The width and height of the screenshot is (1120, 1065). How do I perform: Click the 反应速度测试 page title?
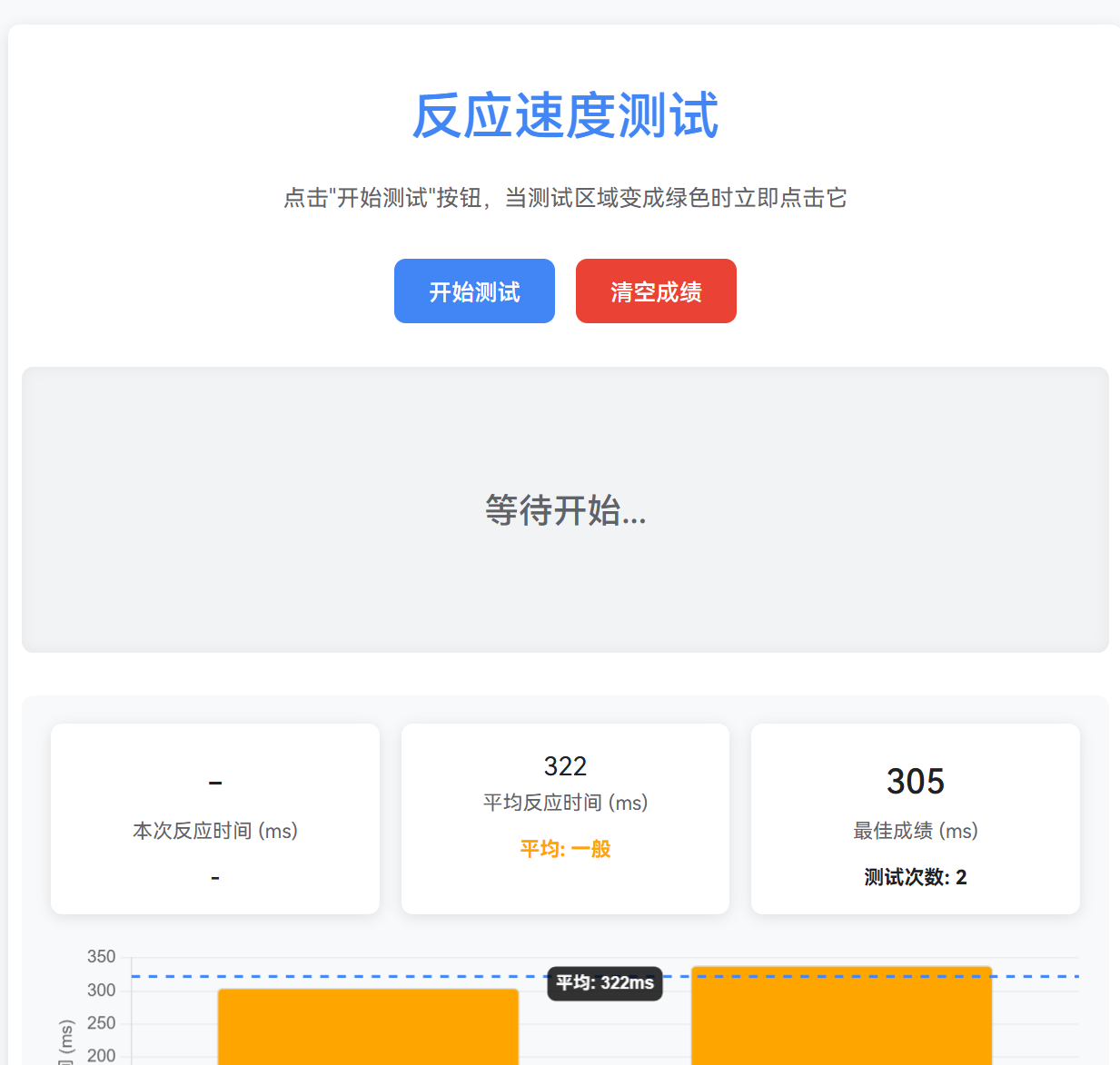click(x=565, y=116)
